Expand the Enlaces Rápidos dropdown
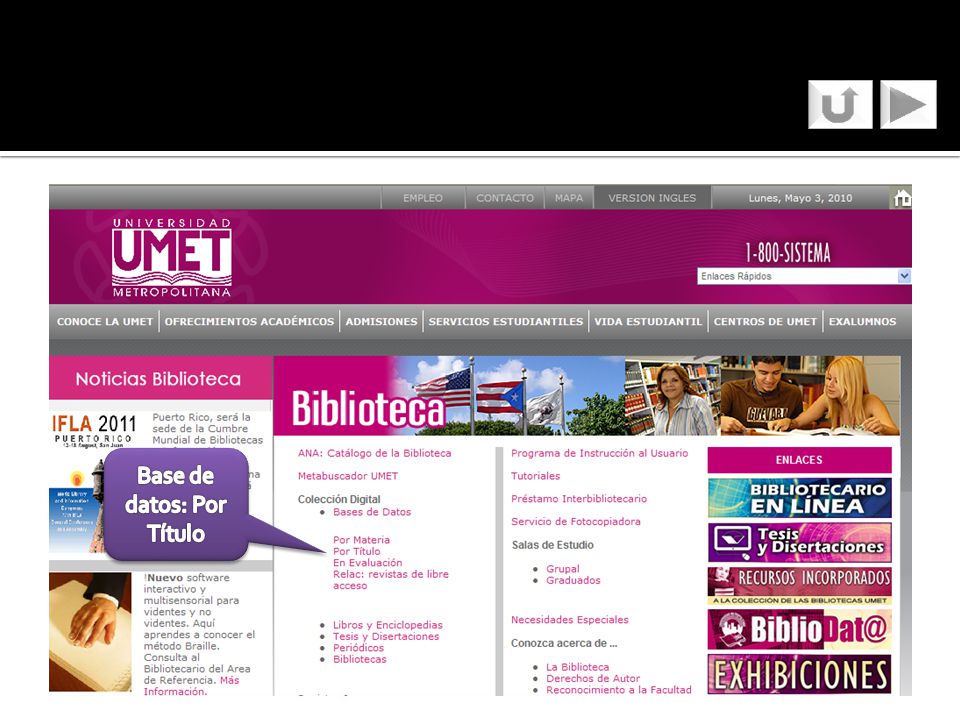Screen dimensions: 960x720 pos(804,276)
